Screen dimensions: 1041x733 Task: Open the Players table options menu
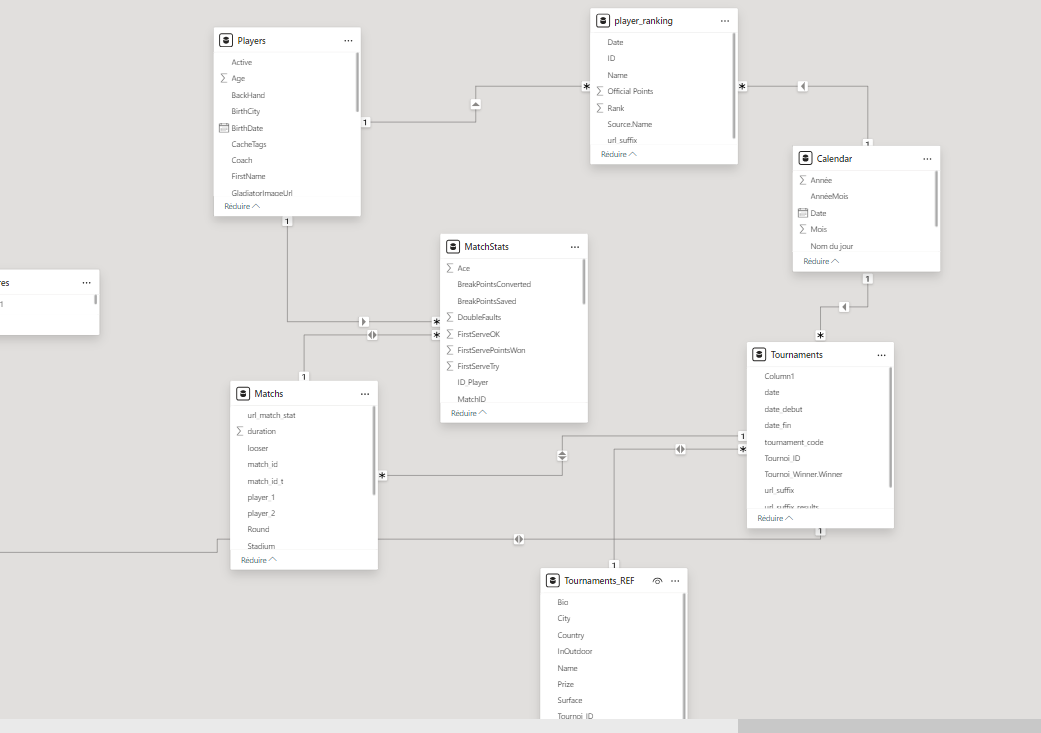(348, 41)
